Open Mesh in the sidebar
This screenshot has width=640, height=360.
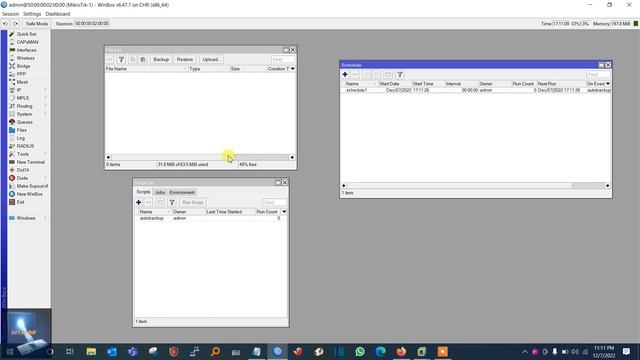click(22, 82)
